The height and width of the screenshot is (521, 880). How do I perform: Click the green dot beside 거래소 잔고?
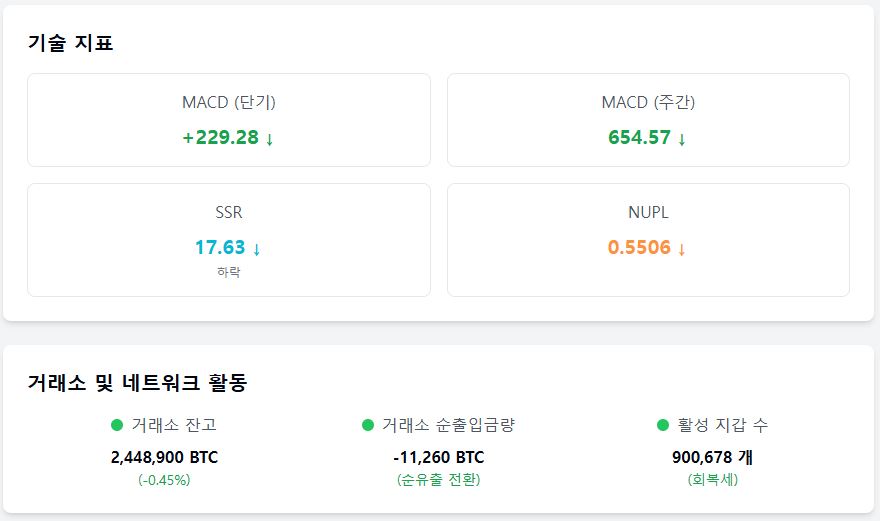click(x=117, y=425)
